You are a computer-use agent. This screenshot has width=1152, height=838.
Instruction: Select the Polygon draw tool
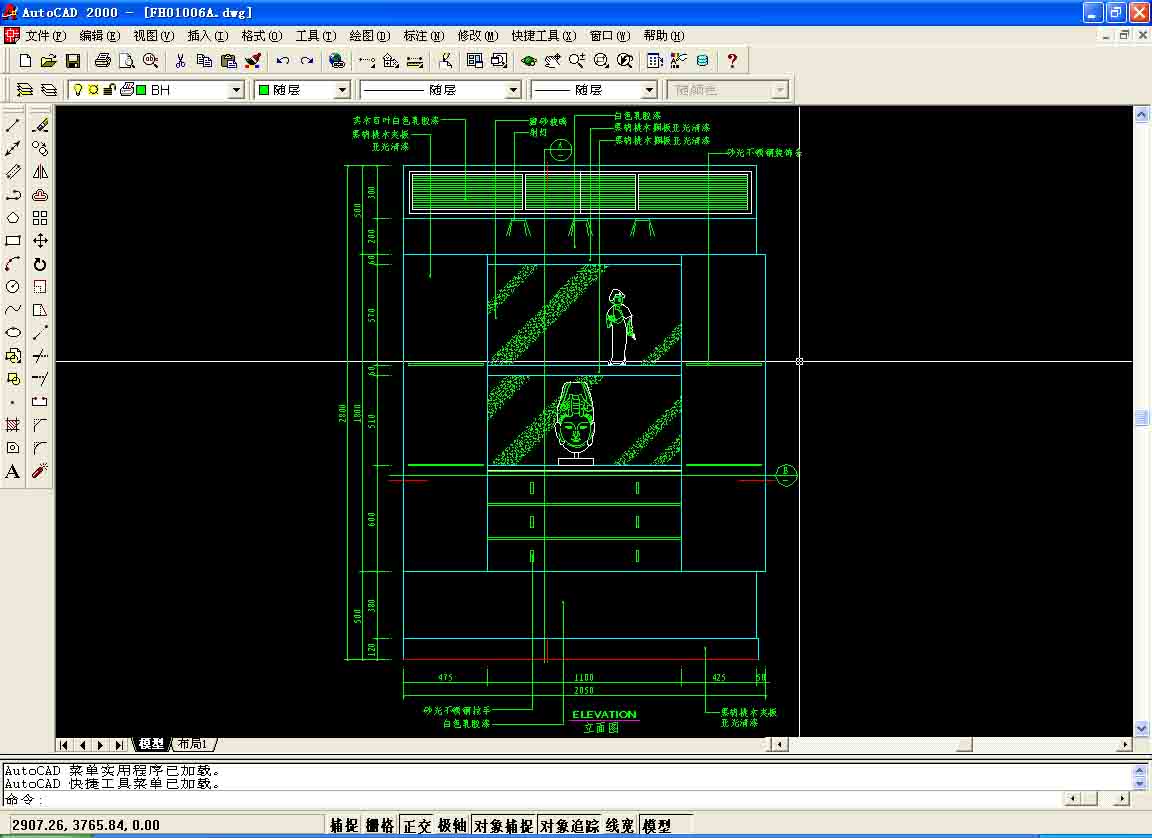[12, 217]
